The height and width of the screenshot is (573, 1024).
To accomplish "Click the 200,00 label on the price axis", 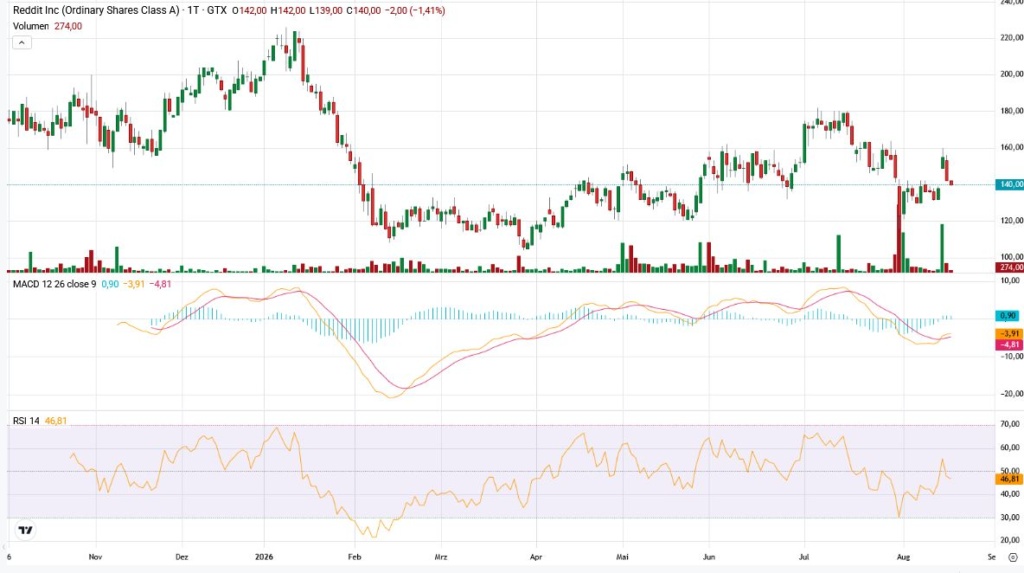I will point(1011,74).
